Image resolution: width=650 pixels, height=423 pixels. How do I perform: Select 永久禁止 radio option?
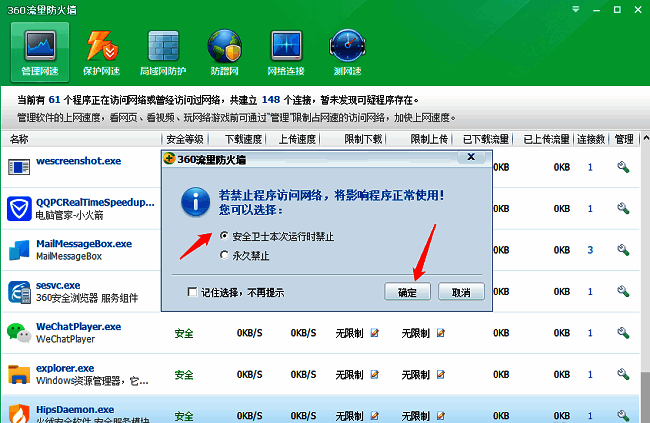(224, 255)
